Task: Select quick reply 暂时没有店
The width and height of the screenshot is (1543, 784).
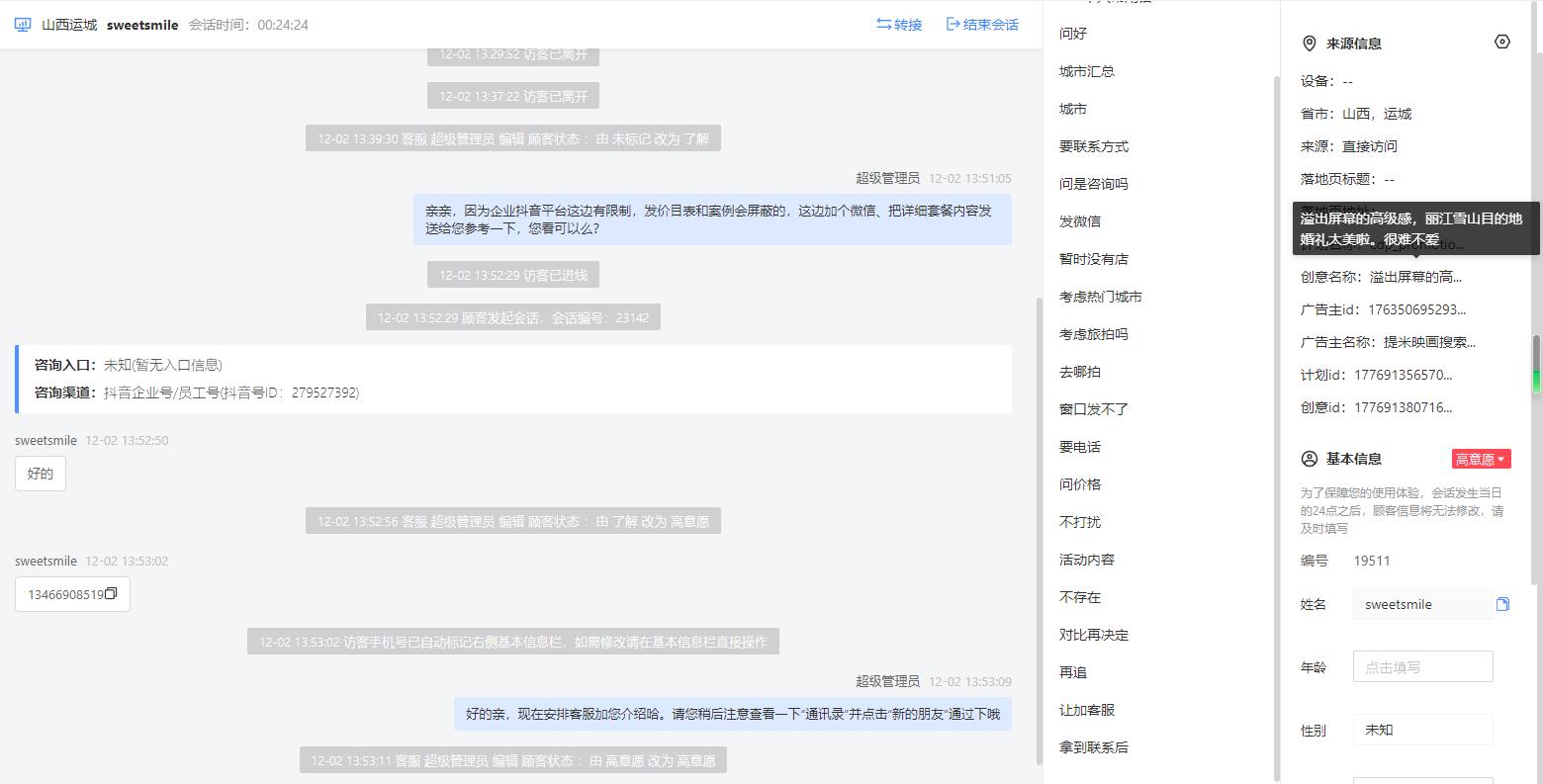Action: (1094, 259)
